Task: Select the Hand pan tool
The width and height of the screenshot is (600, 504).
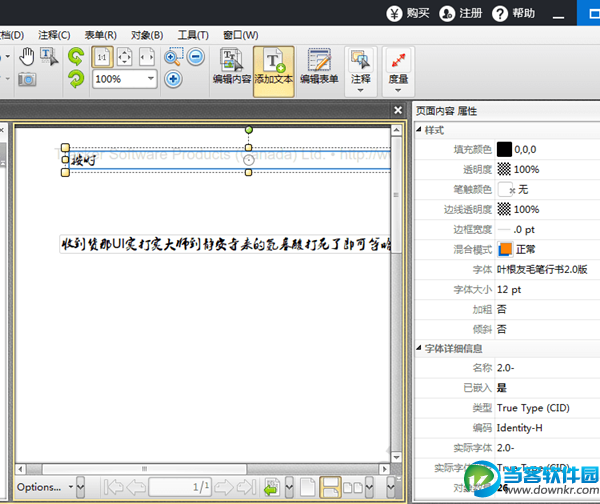Action: tap(27, 57)
